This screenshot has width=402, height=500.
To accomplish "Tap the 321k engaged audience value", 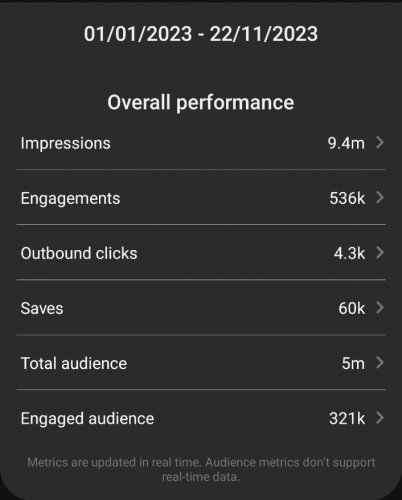I will (347, 418).
